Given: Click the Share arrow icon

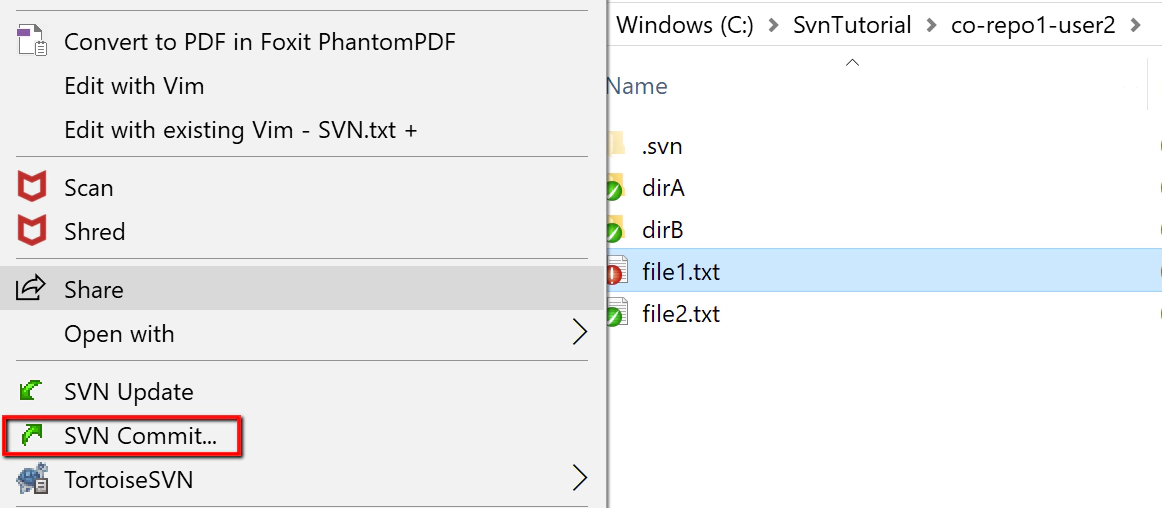Looking at the screenshot, I should tap(31, 288).
